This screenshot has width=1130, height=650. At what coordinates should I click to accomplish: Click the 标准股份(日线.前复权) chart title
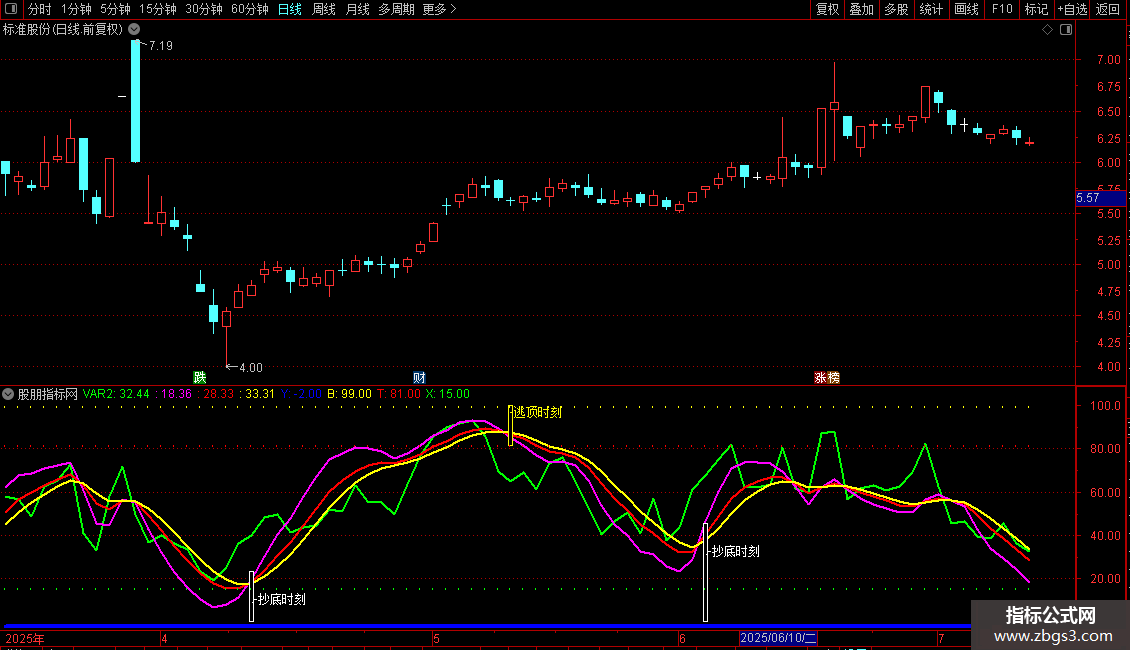[63, 30]
